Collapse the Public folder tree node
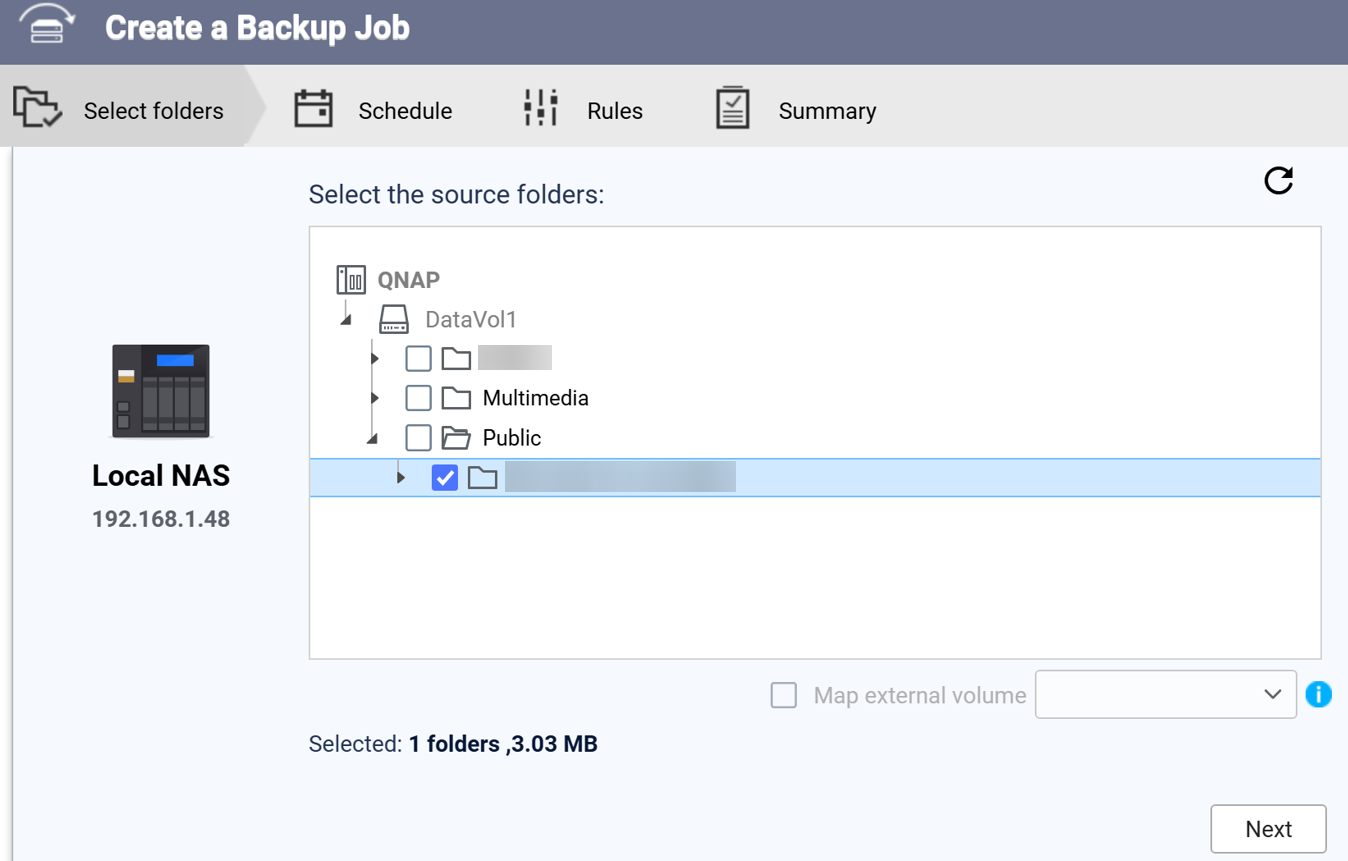This screenshot has width=1348, height=861. point(373,438)
